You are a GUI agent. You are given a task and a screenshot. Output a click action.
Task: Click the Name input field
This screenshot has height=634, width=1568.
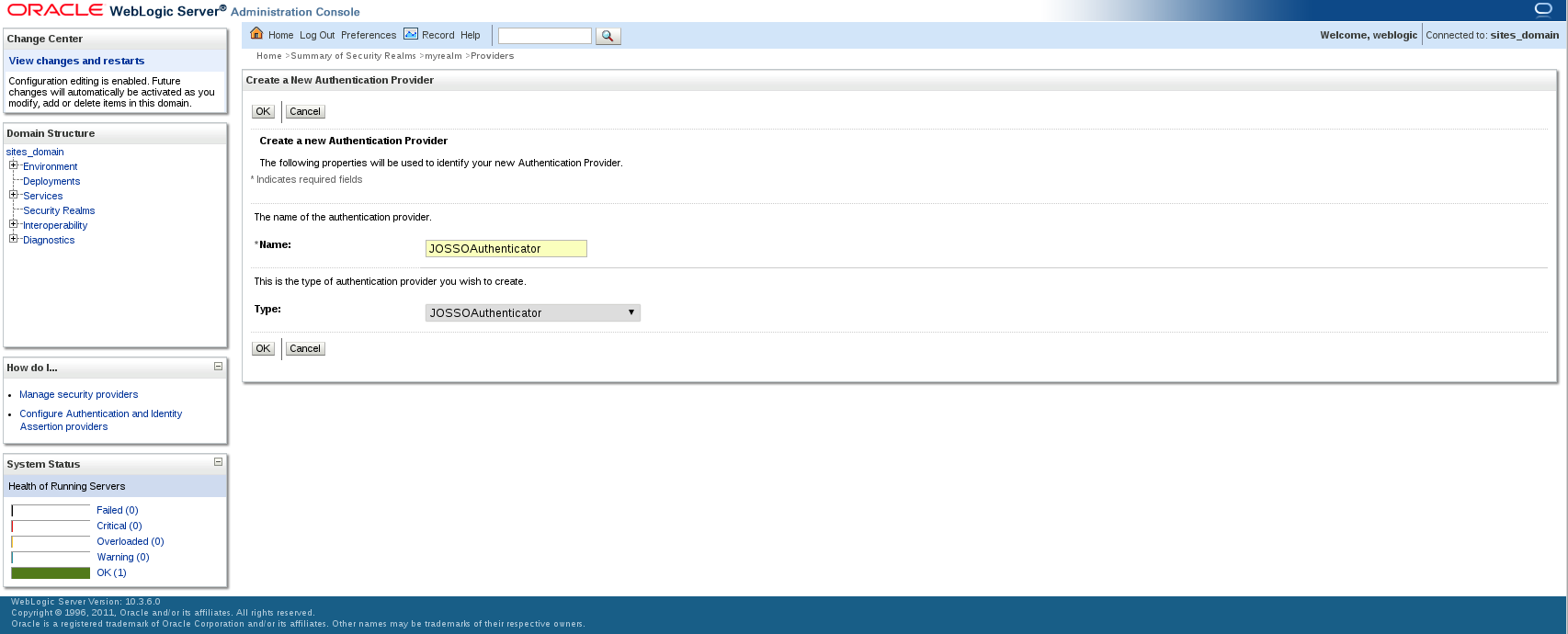coord(506,248)
